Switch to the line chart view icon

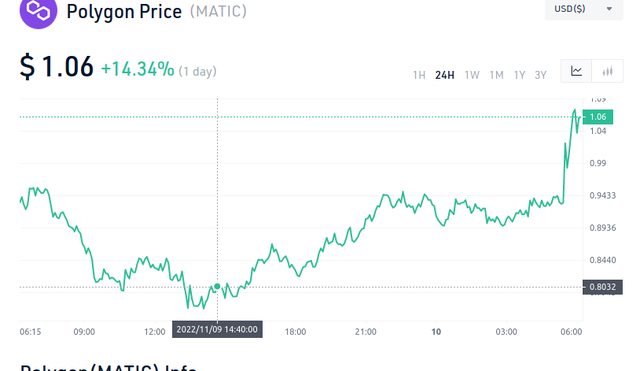coord(576,71)
